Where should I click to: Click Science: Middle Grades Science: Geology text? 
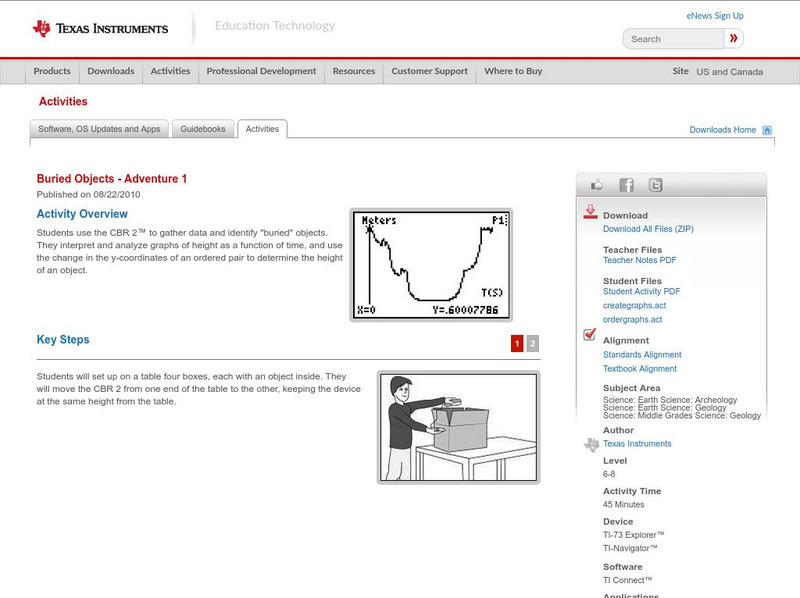pos(682,416)
